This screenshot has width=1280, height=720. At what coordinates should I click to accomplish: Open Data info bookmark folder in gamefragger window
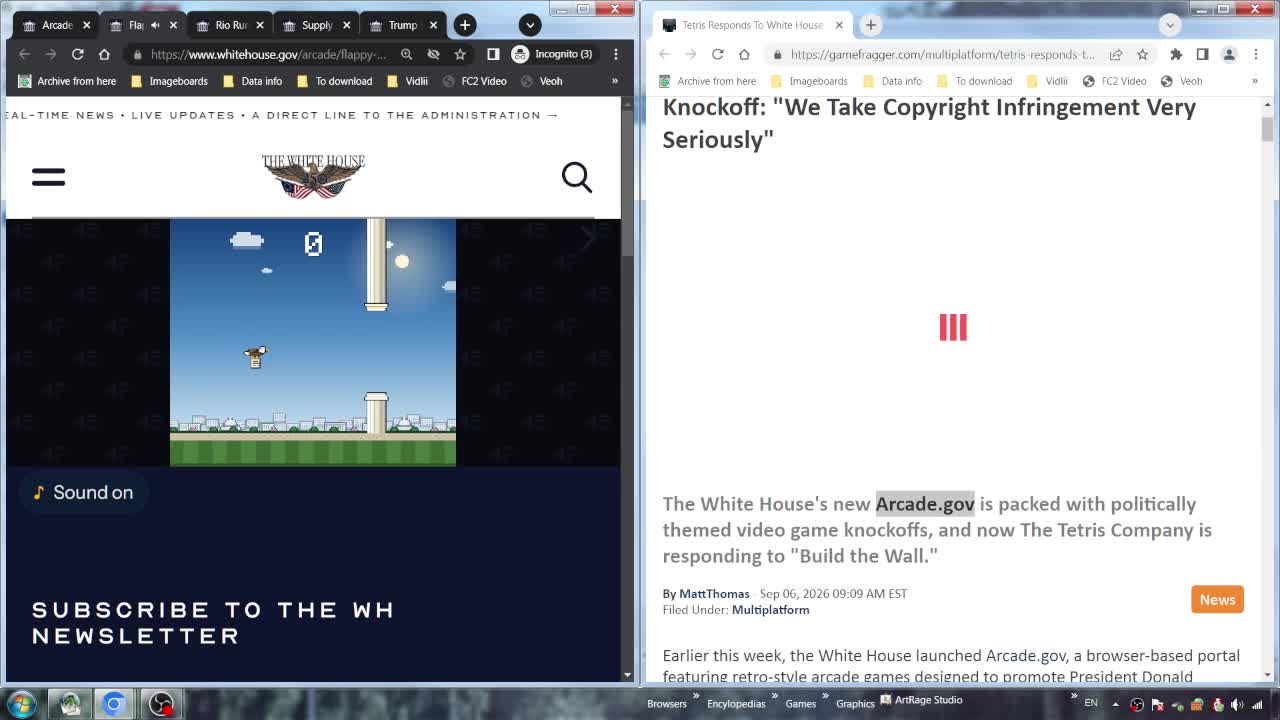[x=892, y=81]
